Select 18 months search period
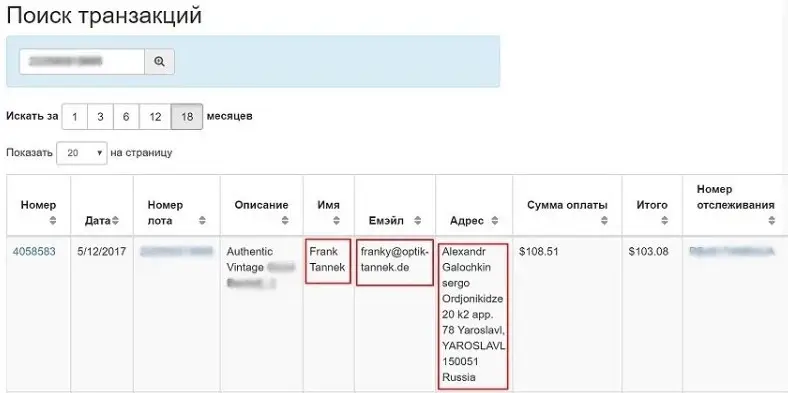Viewport: 788px width, 393px height. [187, 117]
